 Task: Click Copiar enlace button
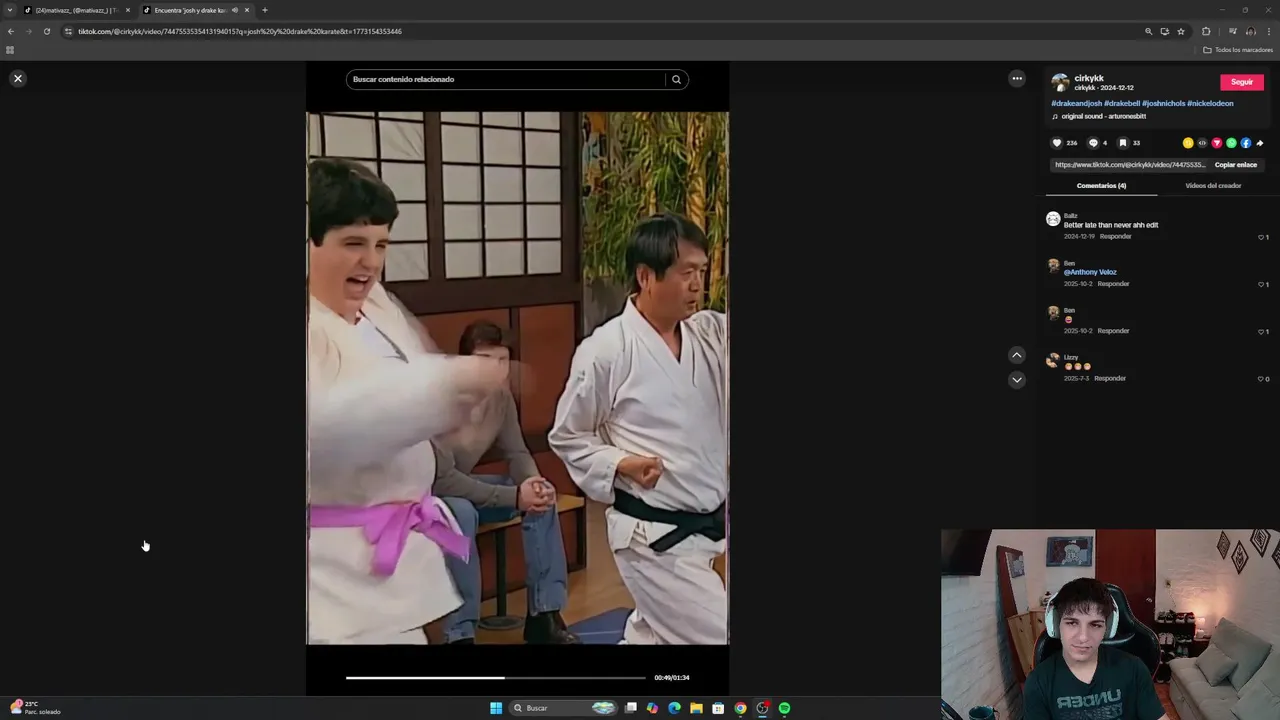[x=1236, y=165]
